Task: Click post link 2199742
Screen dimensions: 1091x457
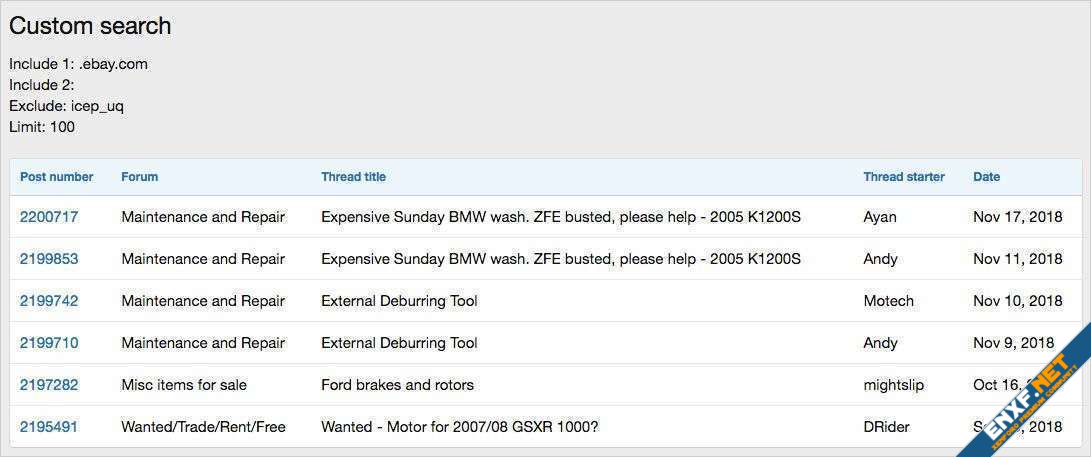Action: [x=49, y=301]
